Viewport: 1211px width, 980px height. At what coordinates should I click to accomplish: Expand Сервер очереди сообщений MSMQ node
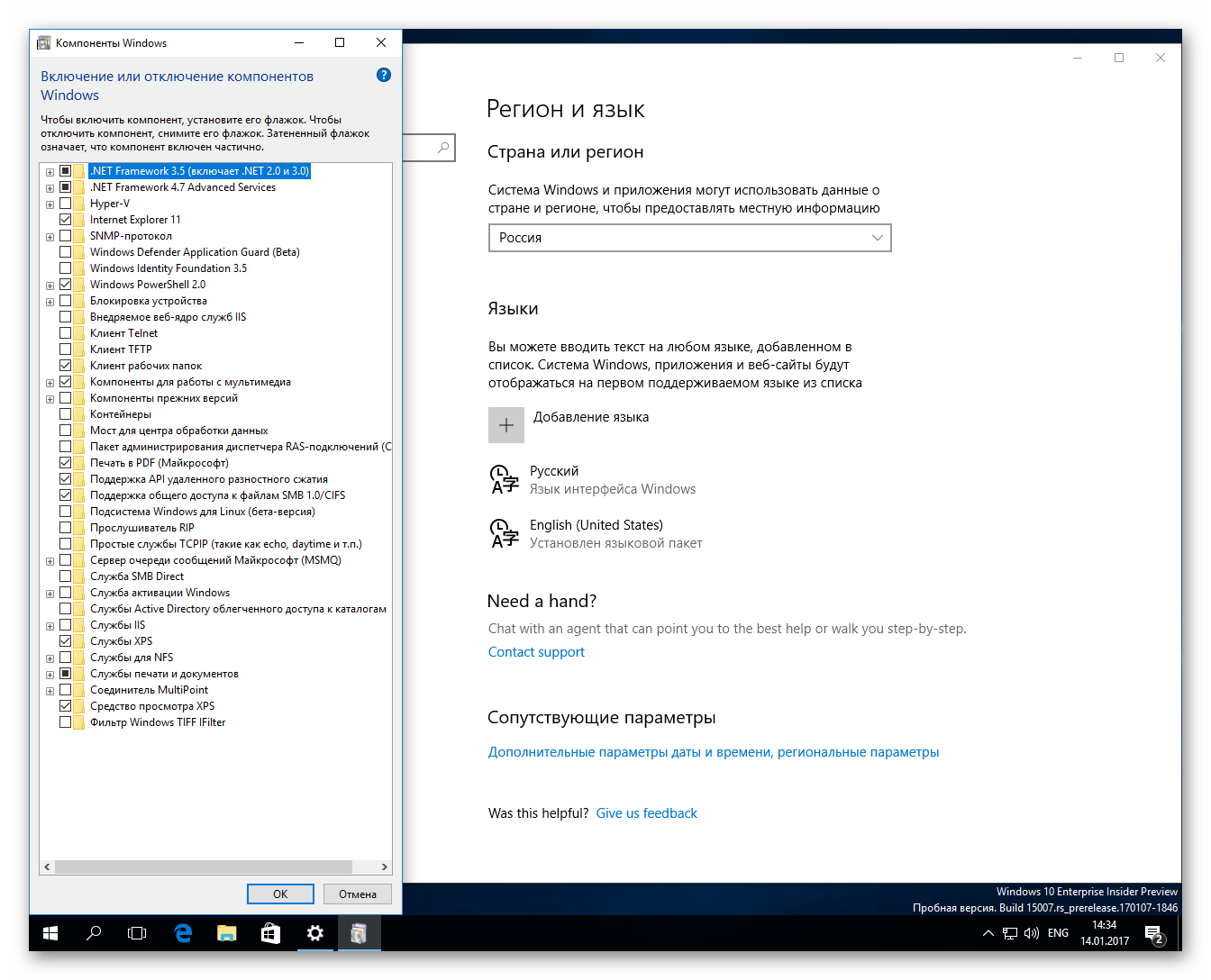tap(50, 561)
